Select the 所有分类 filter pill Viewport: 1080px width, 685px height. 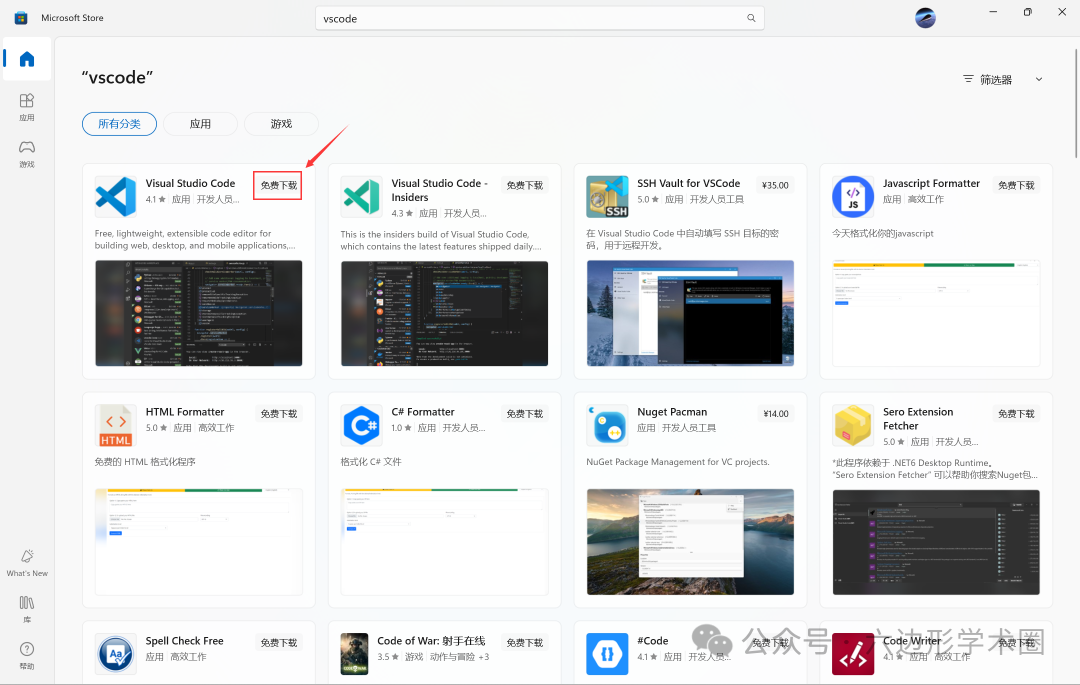119,123
